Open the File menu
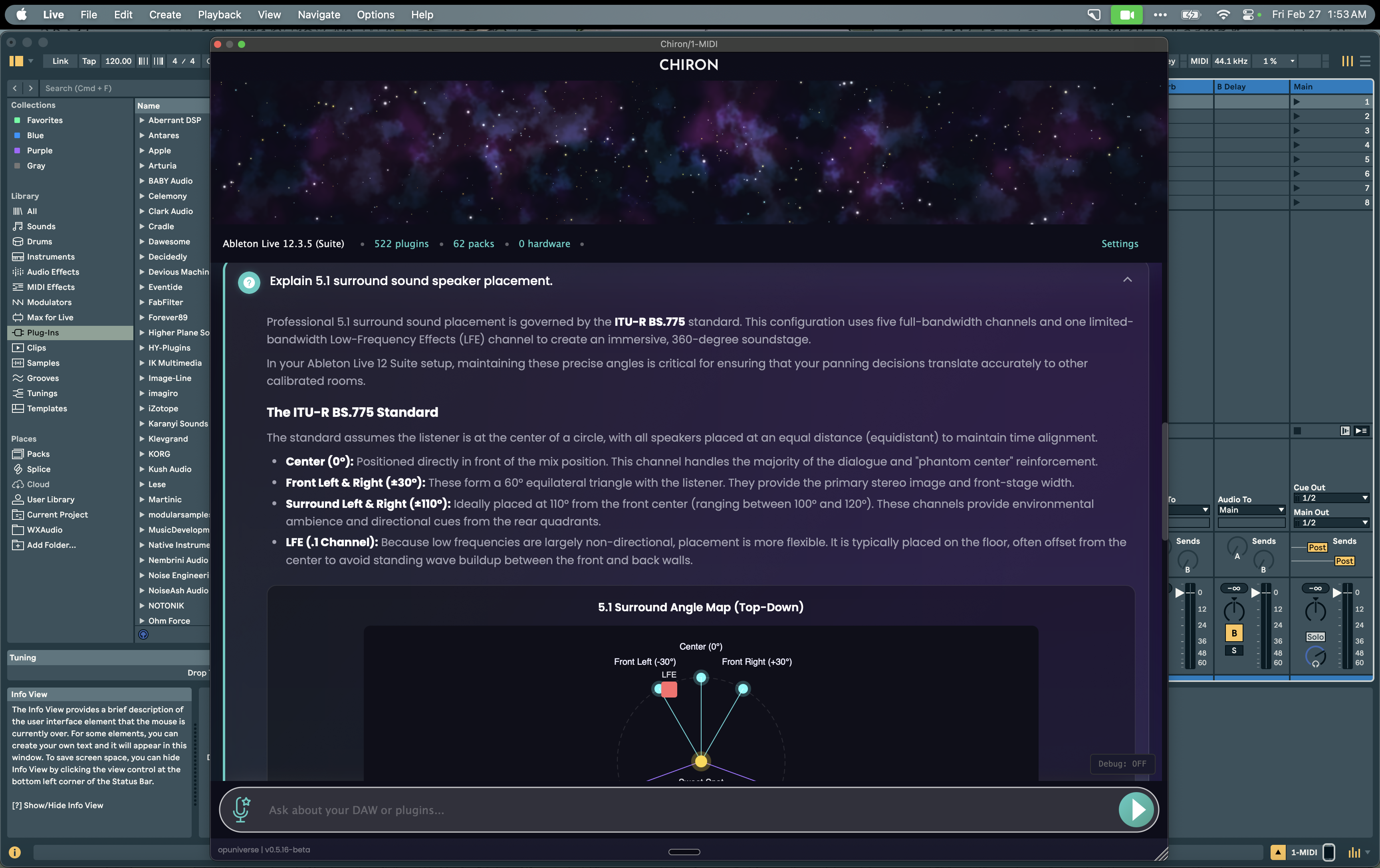Viewport: 1380px width, 868px height. (x=89, y=14)
